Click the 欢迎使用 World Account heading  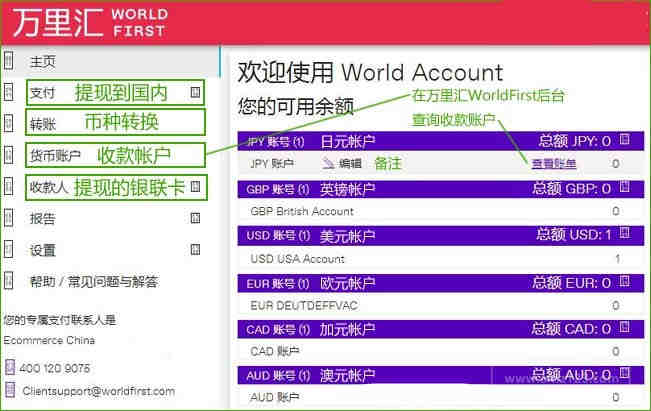(370, 72)
